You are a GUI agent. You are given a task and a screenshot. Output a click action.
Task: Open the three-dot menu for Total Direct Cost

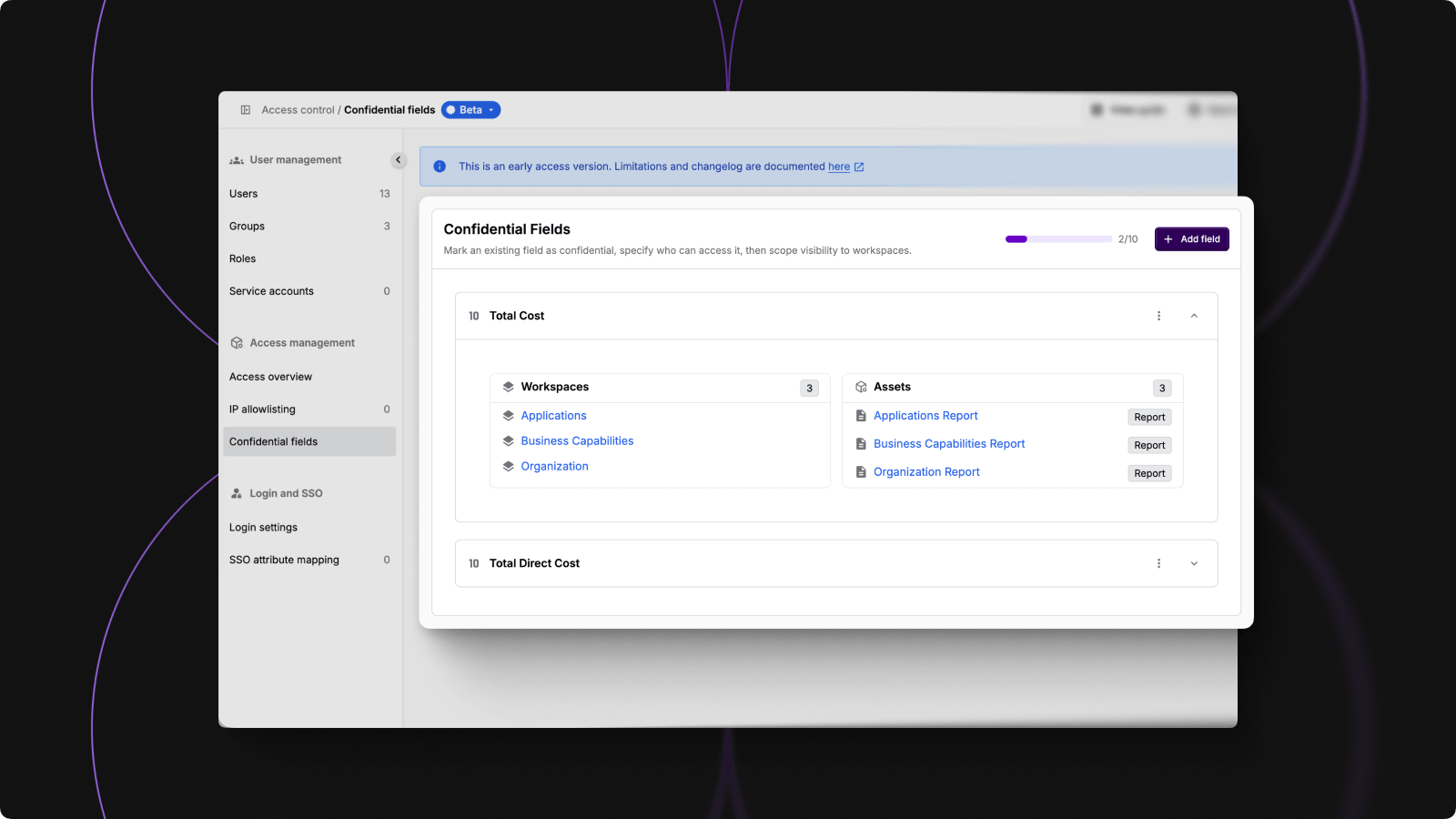(x=1158, y=563)
